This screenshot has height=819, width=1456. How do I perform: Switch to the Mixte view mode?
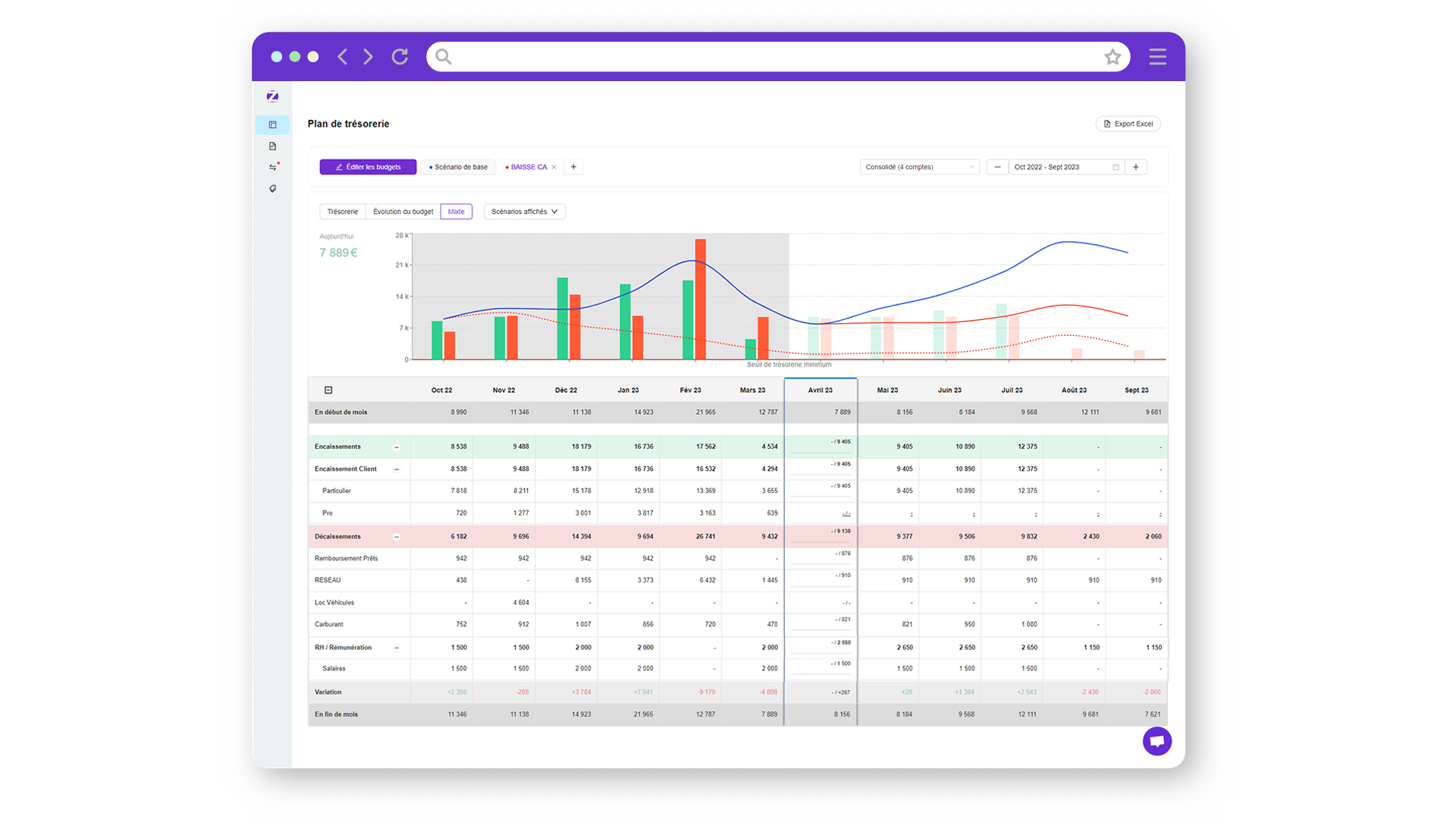tap(456, 212)
